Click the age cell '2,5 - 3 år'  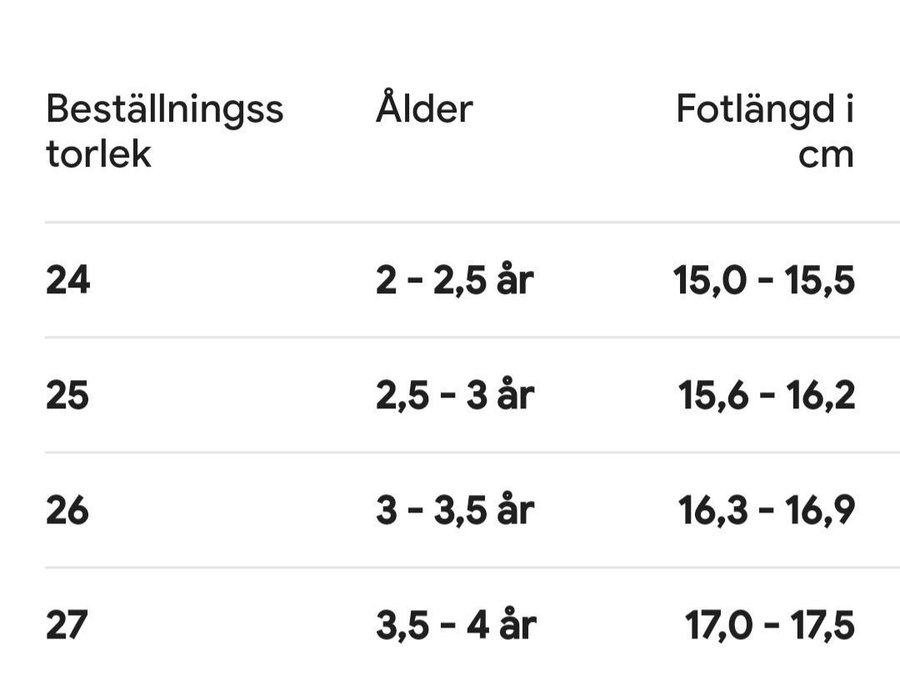pos(455,396)
